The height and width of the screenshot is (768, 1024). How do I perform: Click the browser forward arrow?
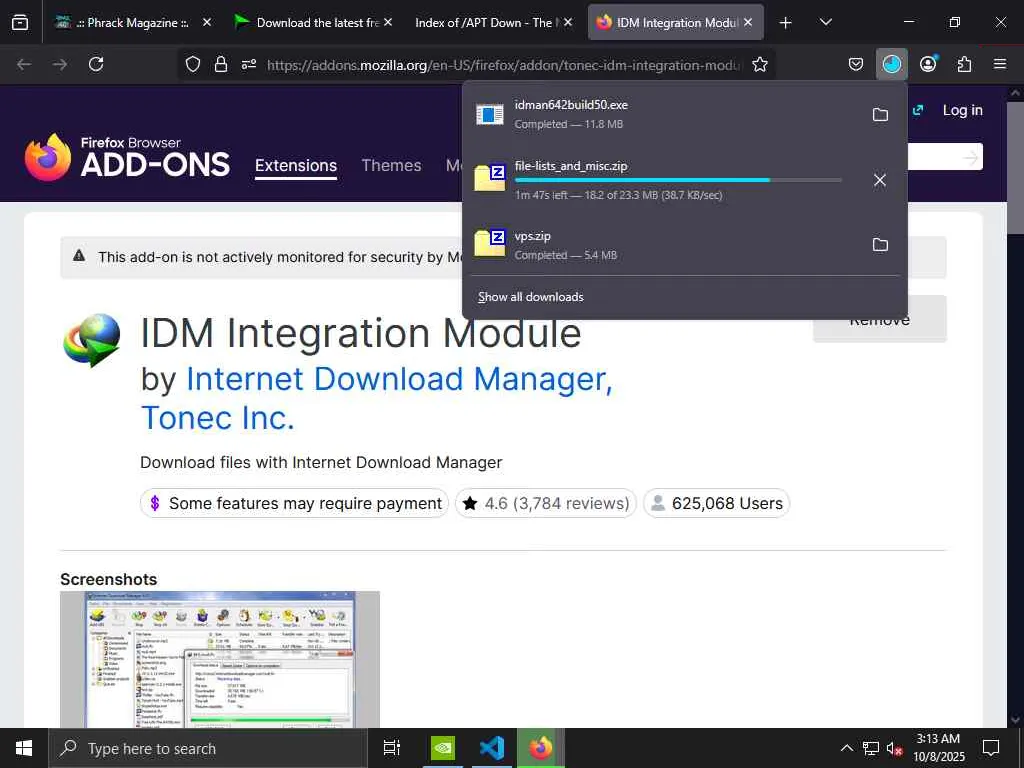(60, 64)
